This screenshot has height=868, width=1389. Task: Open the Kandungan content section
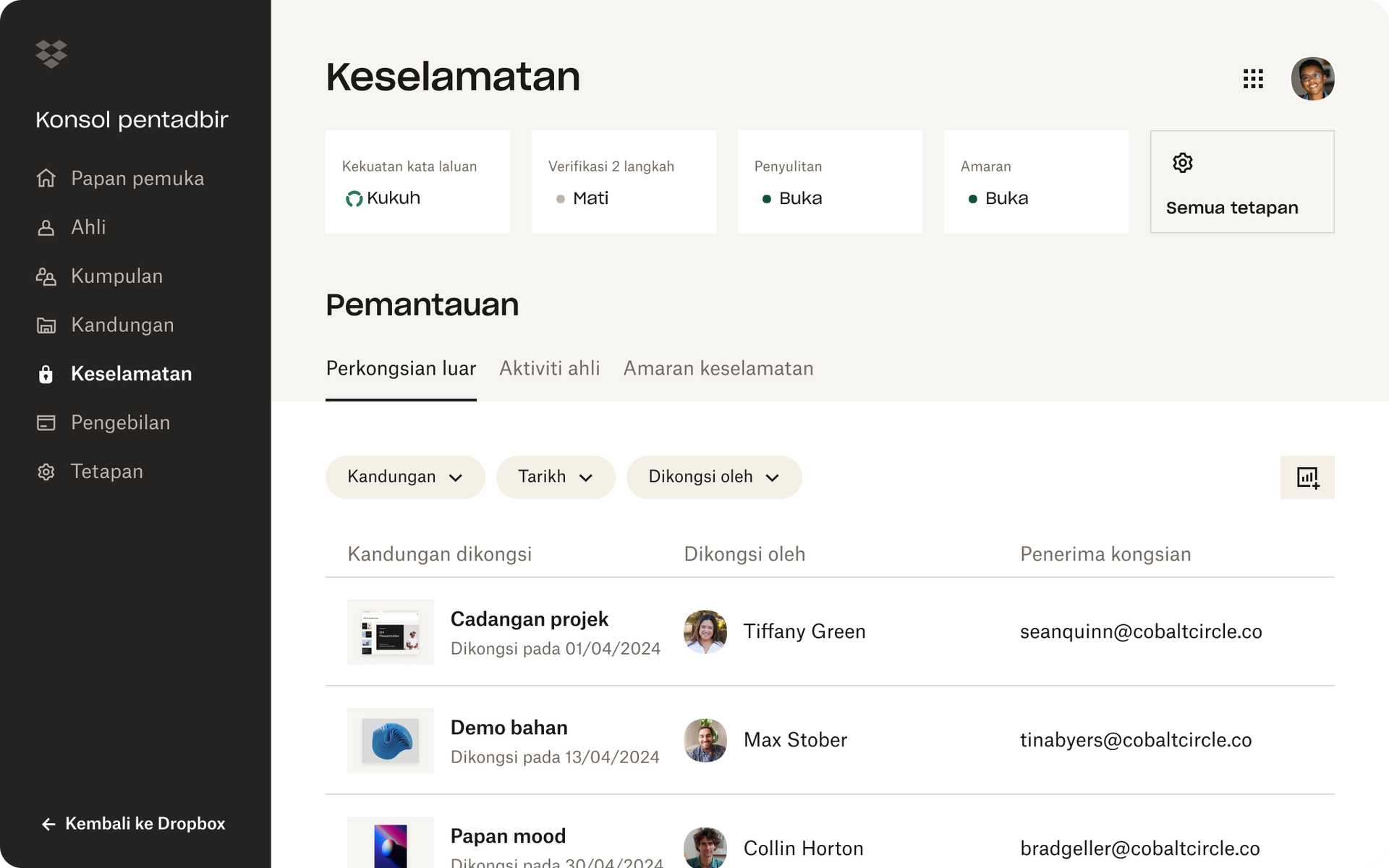tap(46, 325)
